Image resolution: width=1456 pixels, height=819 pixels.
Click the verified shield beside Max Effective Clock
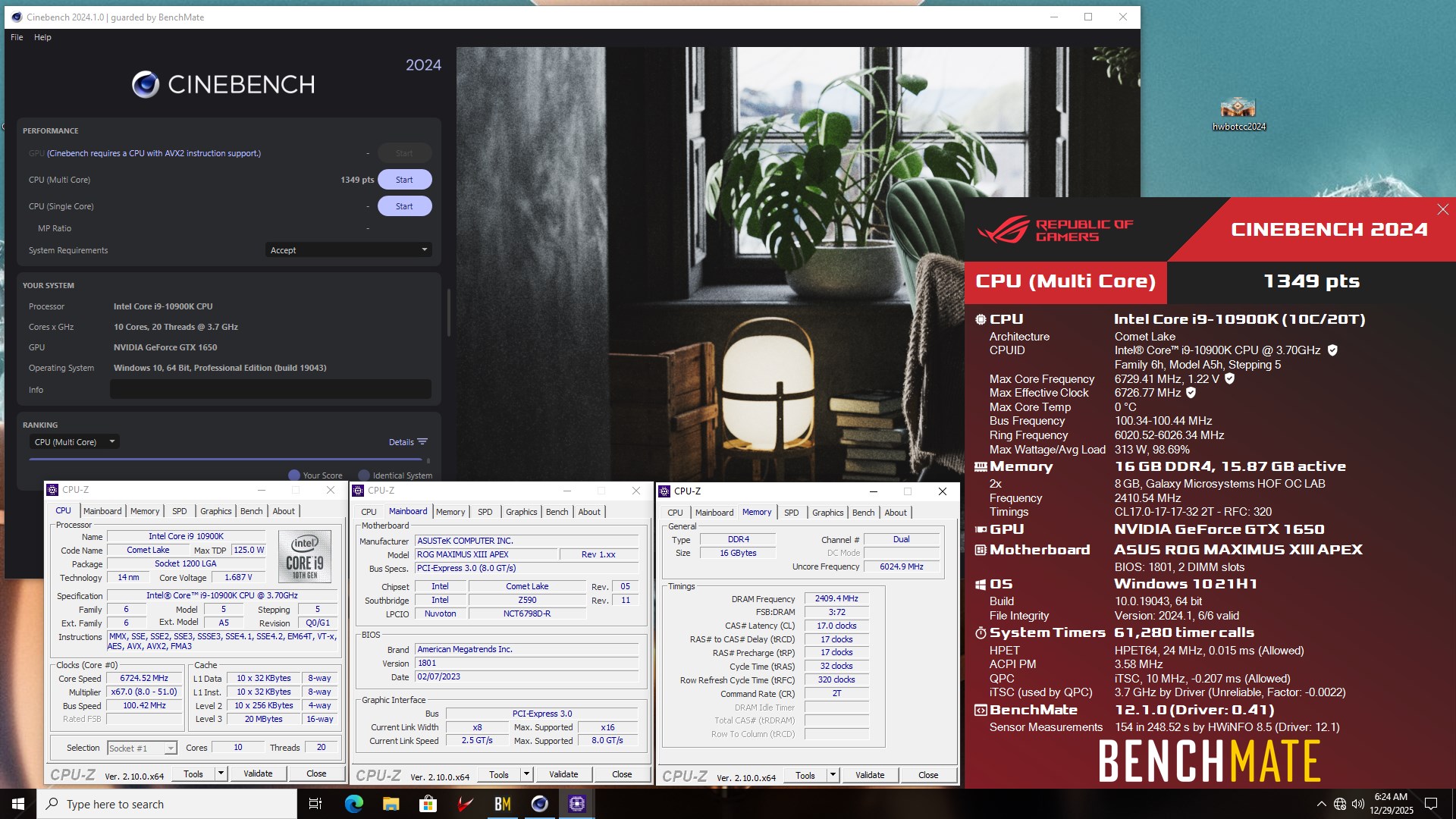(x=1191, y=393)
